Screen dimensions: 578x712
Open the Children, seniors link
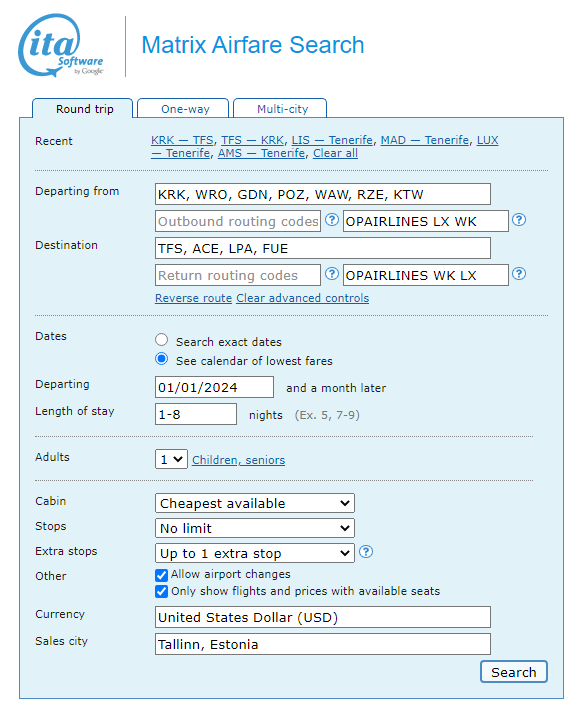238,460
